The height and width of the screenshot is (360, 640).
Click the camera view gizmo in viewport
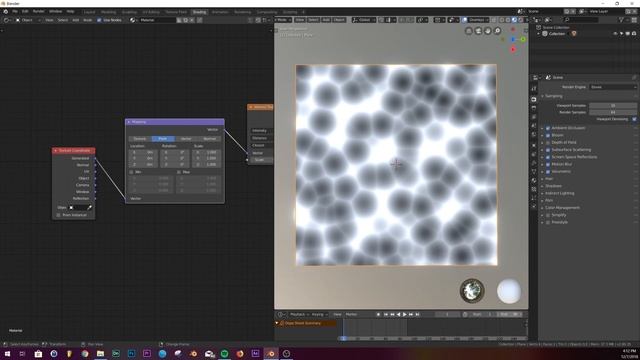478,31
